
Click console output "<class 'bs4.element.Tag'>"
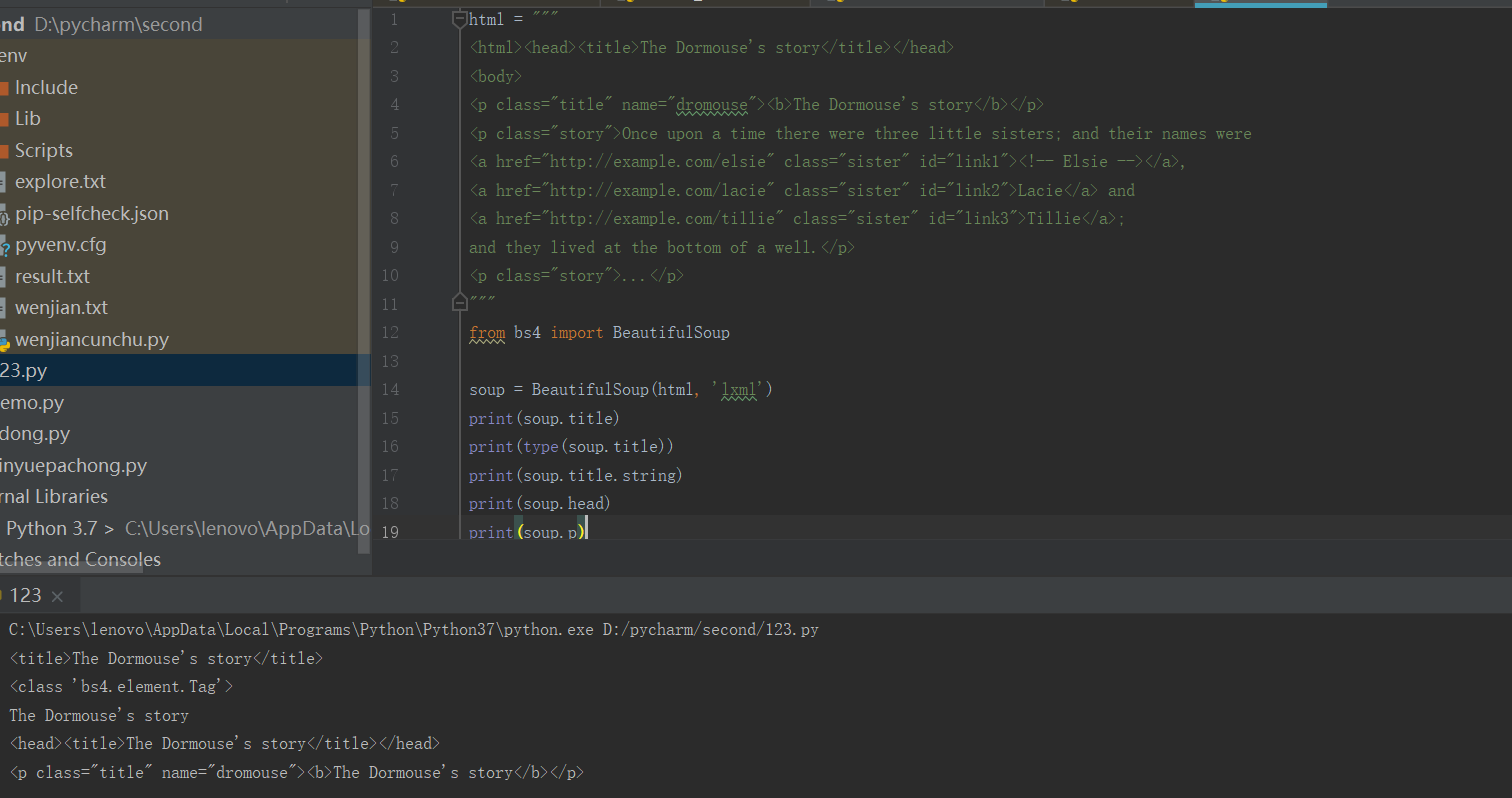coord(121,687)
